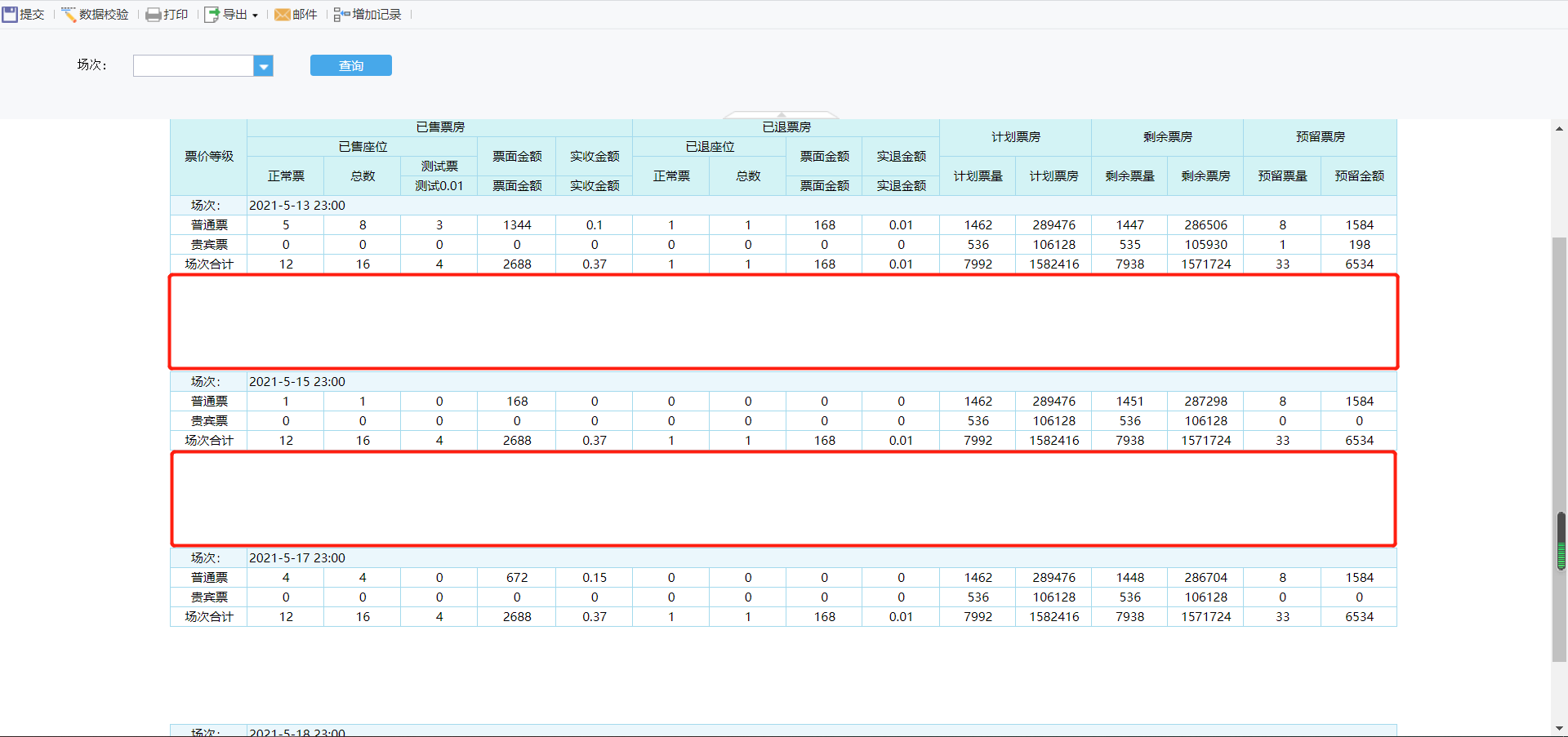
Task: Click the scrollbar up arrow
Action: (x=1559, y=129)
